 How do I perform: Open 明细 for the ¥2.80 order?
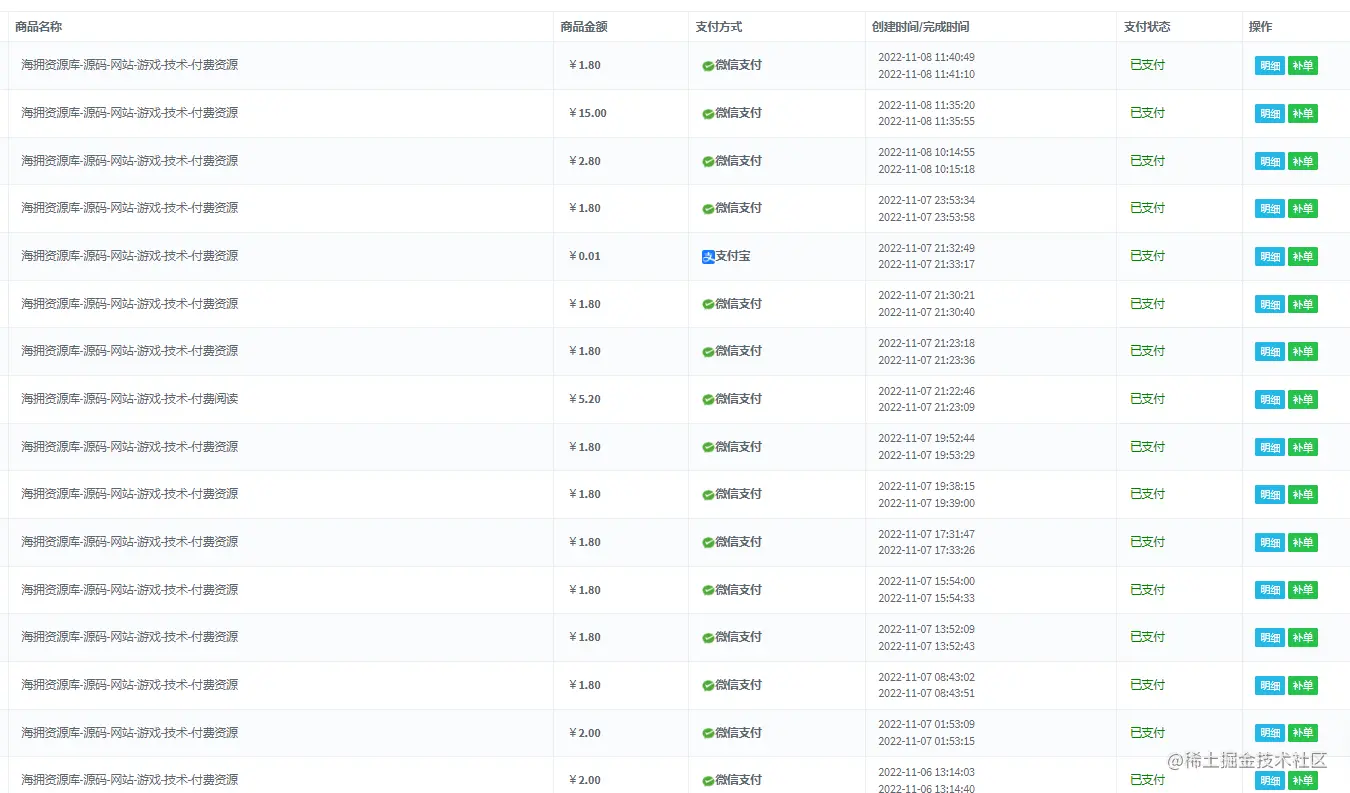(1270, 162)
